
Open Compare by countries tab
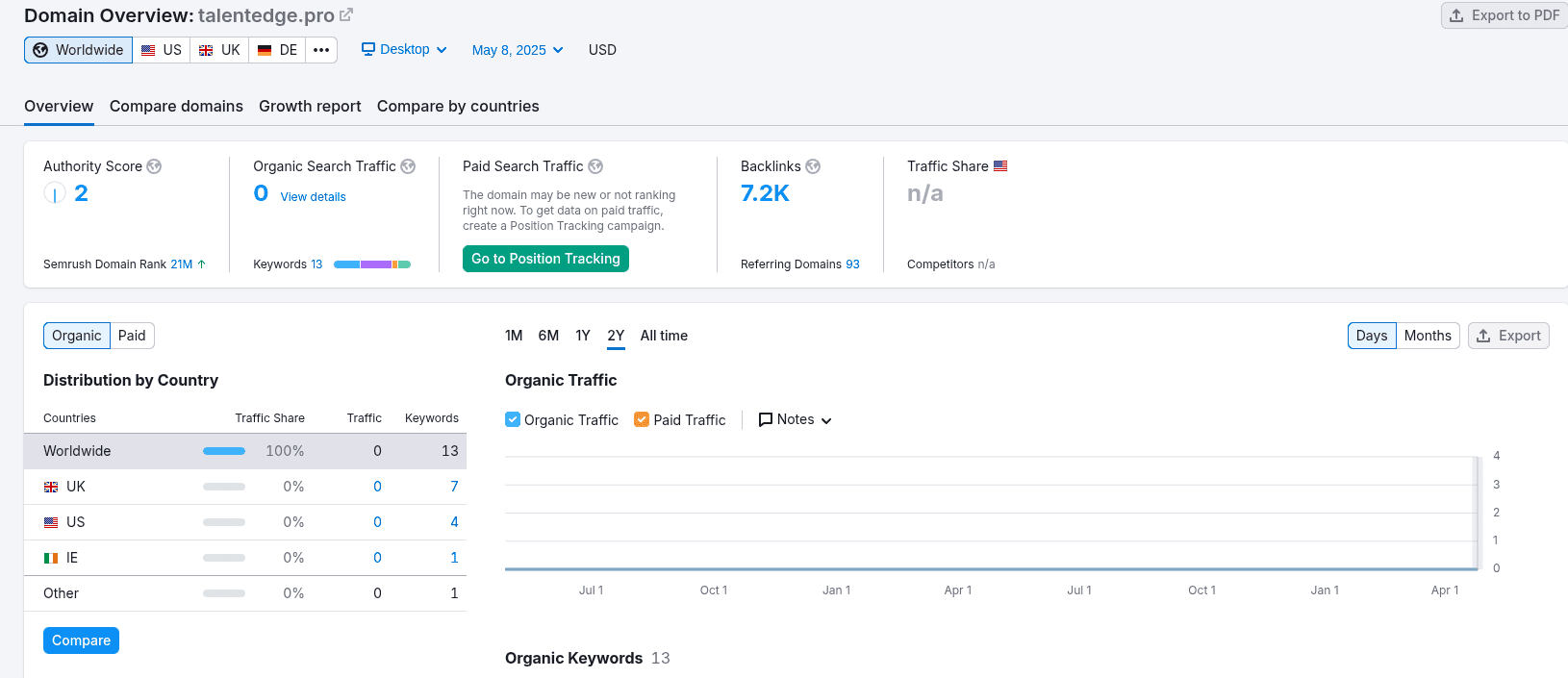pos(458,106)
